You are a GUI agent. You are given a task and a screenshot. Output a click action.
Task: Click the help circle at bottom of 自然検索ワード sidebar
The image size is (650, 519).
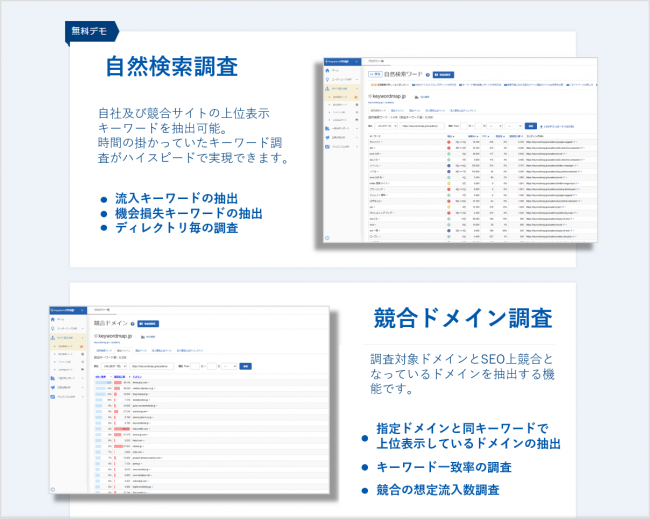327,238
